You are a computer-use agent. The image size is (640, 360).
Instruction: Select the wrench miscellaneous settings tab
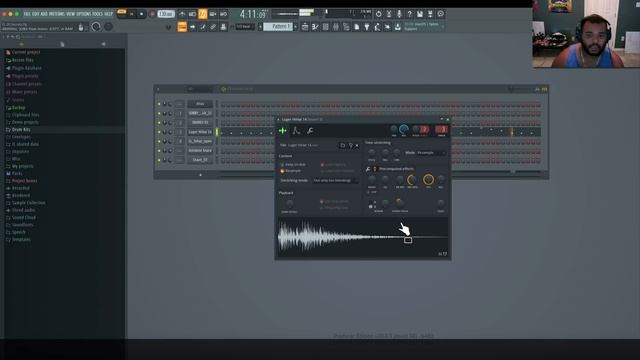pos(310,131)
